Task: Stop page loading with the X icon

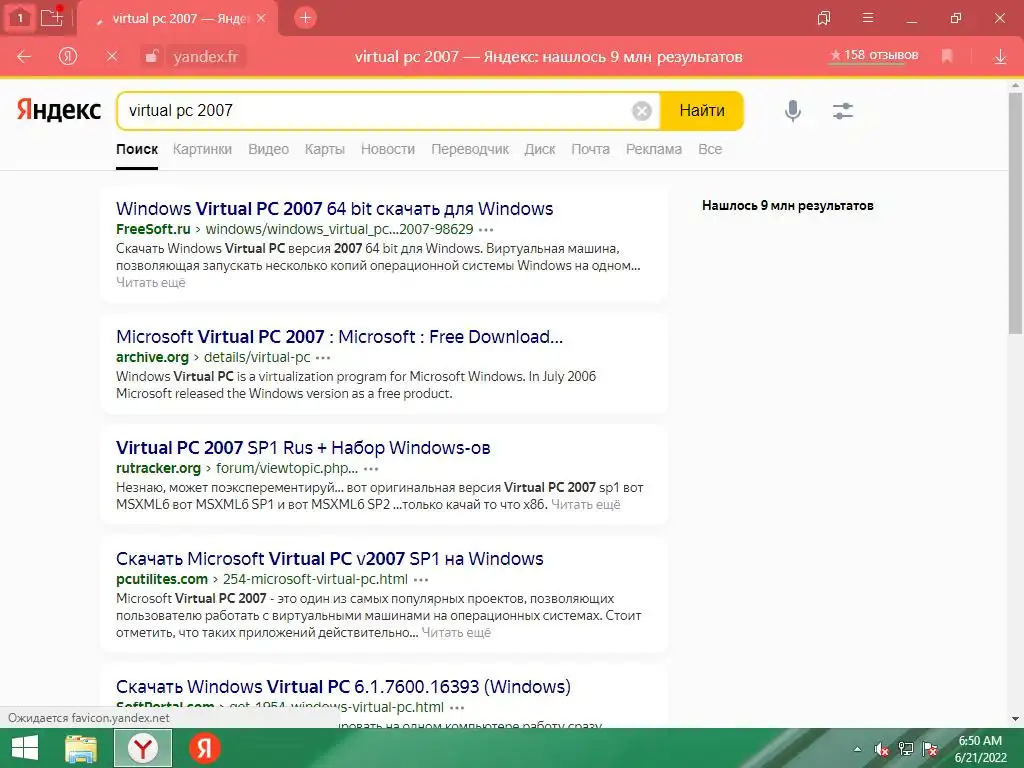Action: pyautogui.click(x=112, y=57)
